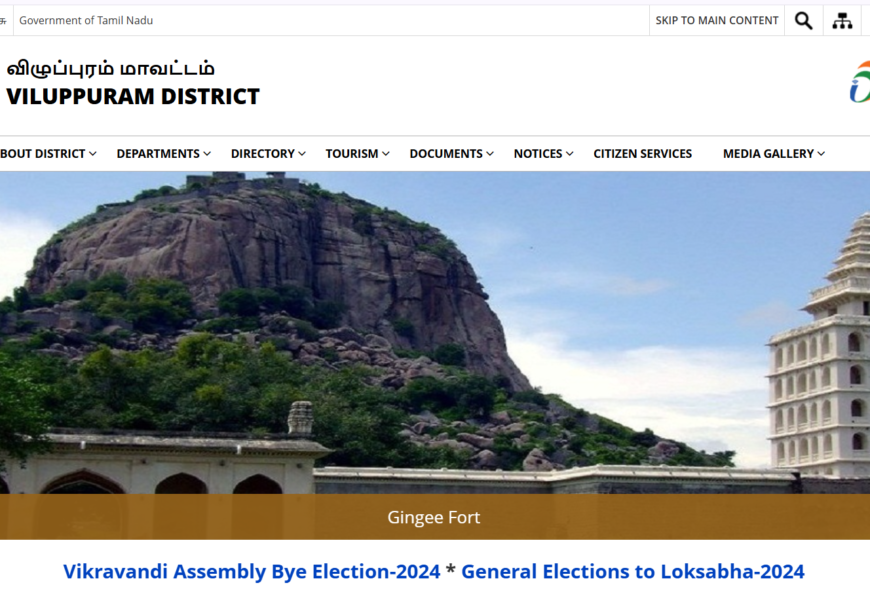Viewport: 870px width, 600px height.
Task: Expand the Directory menu chevron
Action: [302, 154]
